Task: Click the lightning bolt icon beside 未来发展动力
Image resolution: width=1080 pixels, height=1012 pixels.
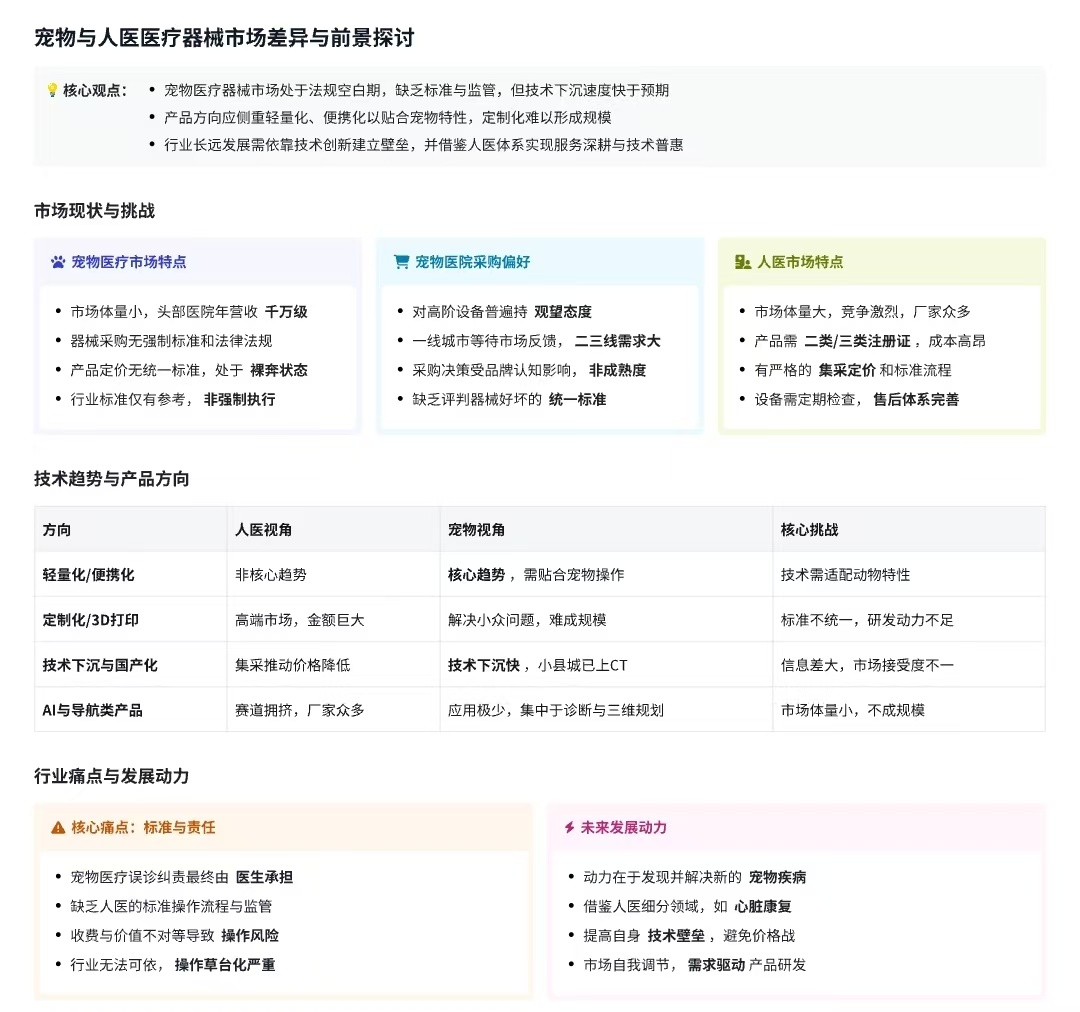Action: pos(570,828)
